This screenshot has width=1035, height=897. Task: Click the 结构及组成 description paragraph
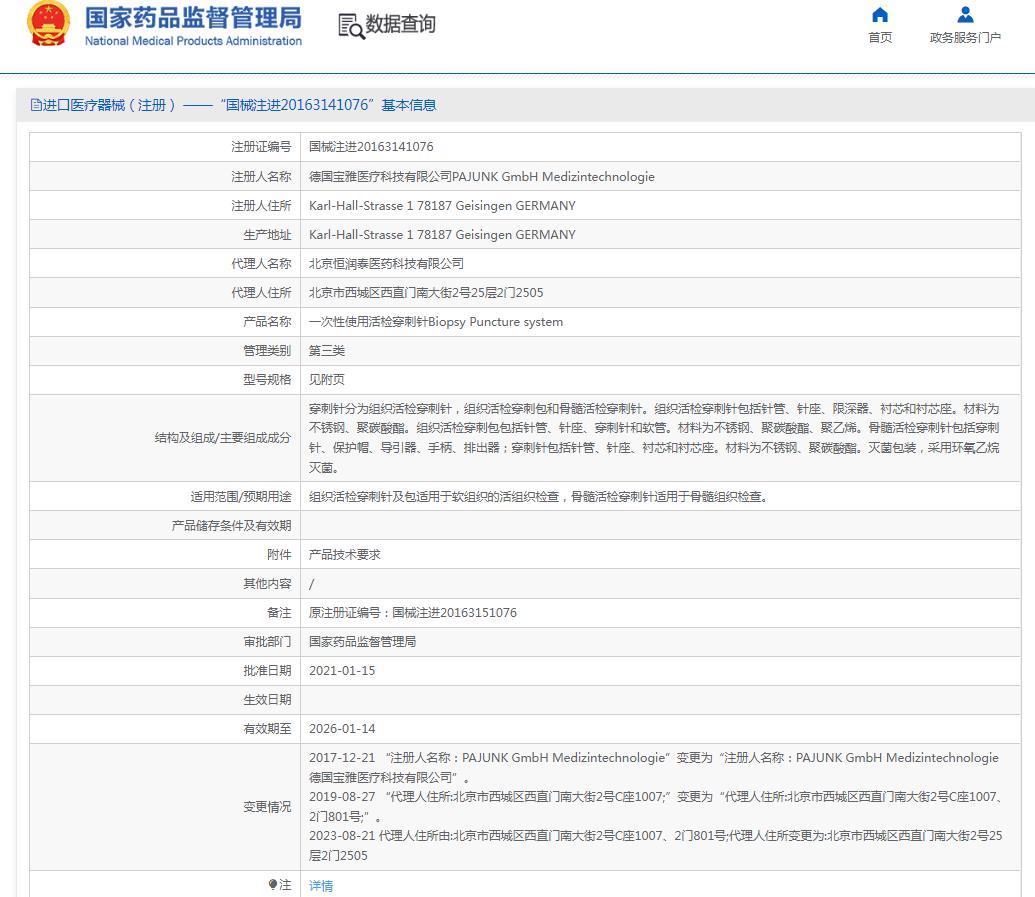654,438
